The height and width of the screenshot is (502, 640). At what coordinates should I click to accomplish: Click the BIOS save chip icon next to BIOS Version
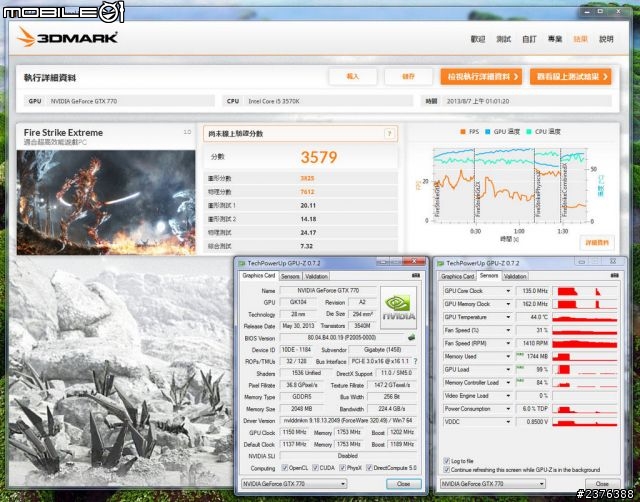[411, 338]
